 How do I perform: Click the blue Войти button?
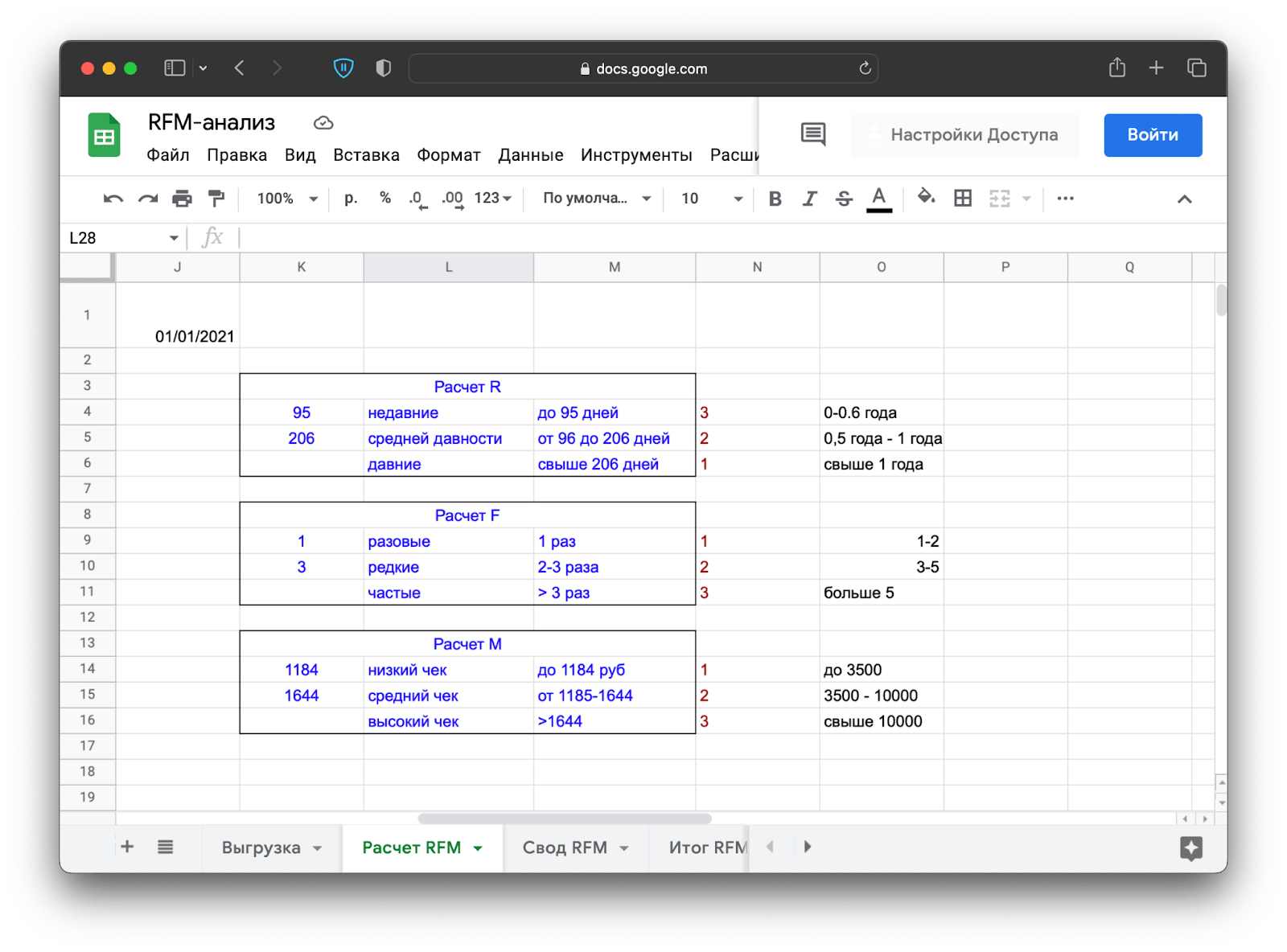[x=1152, y=135]
